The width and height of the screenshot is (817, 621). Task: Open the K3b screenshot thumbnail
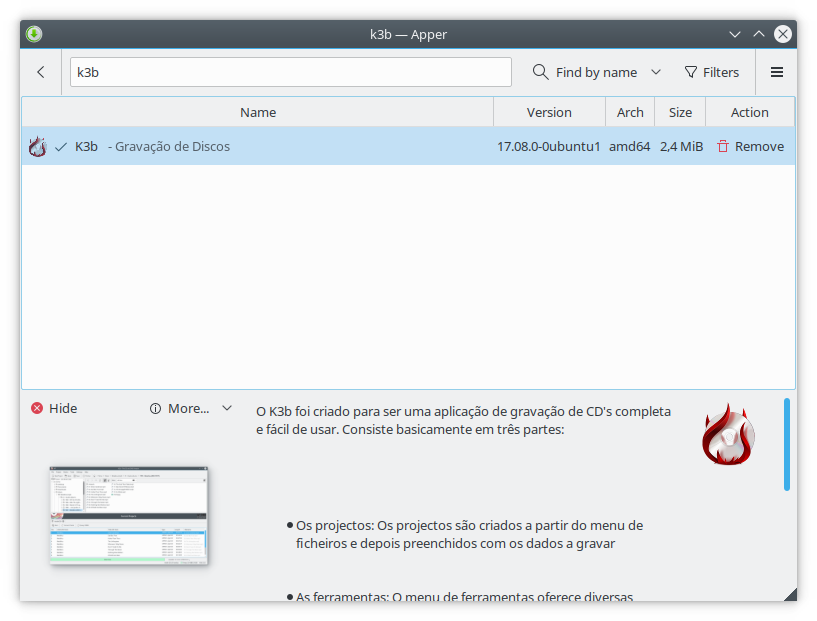[x=129, y=516]
